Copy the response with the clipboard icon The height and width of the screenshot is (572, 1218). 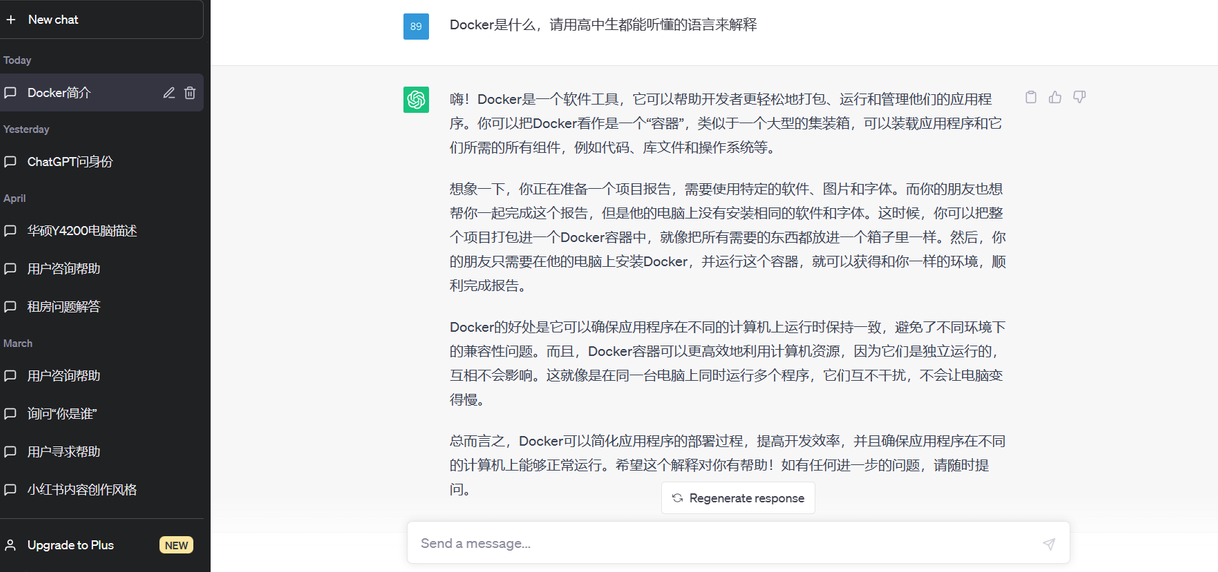1031,97
